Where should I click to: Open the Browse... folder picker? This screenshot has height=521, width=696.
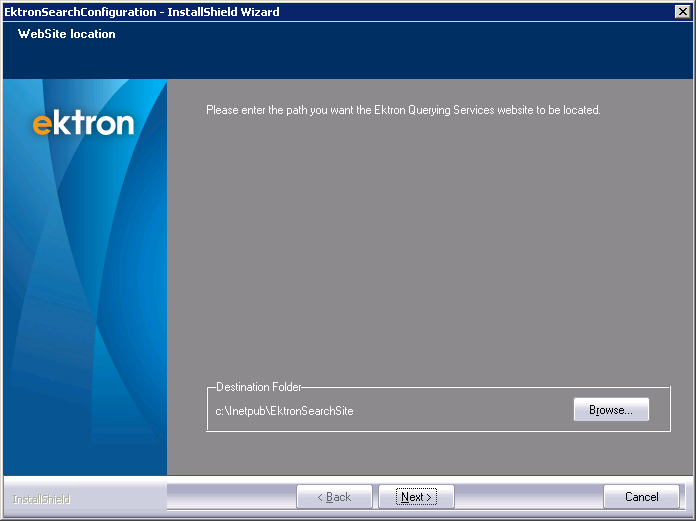coord(611,409)
